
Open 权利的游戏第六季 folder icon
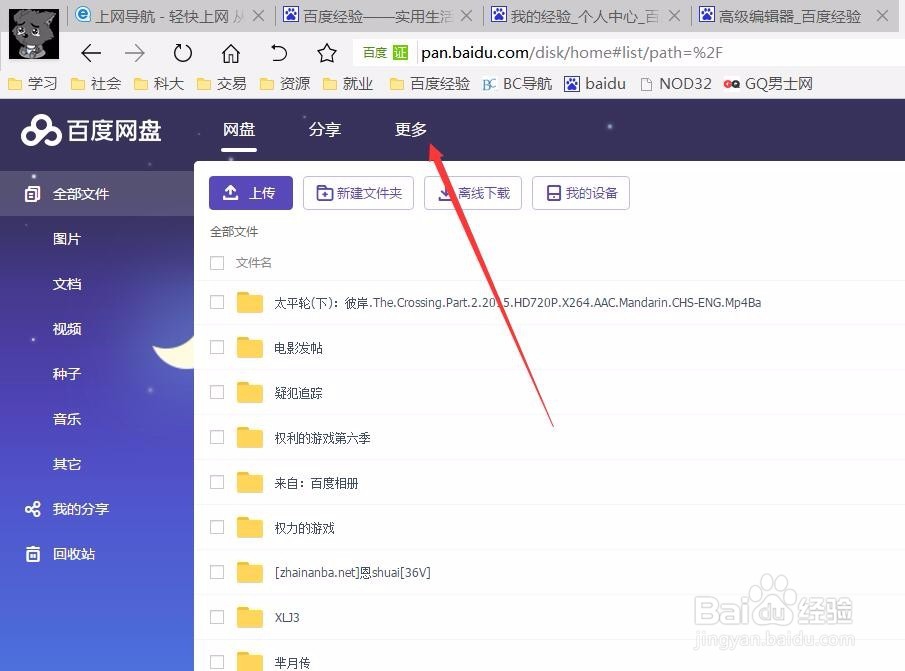tap(250, 437)
